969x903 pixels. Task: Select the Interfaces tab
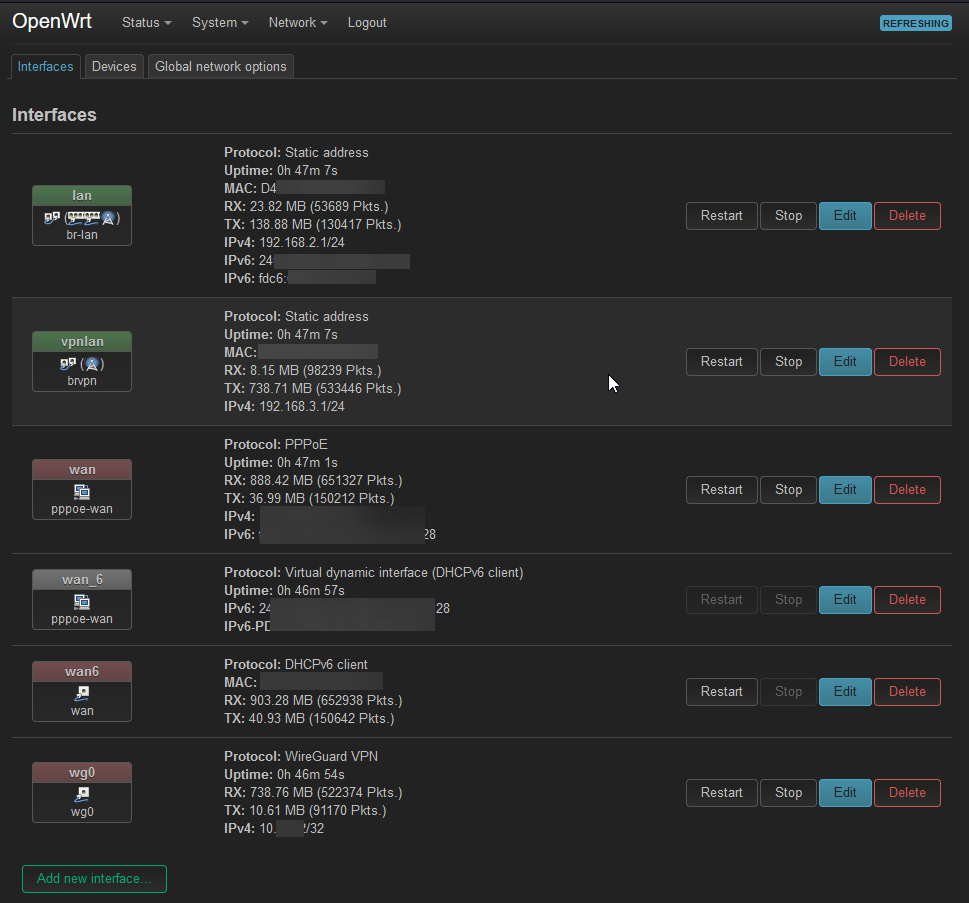46,67
